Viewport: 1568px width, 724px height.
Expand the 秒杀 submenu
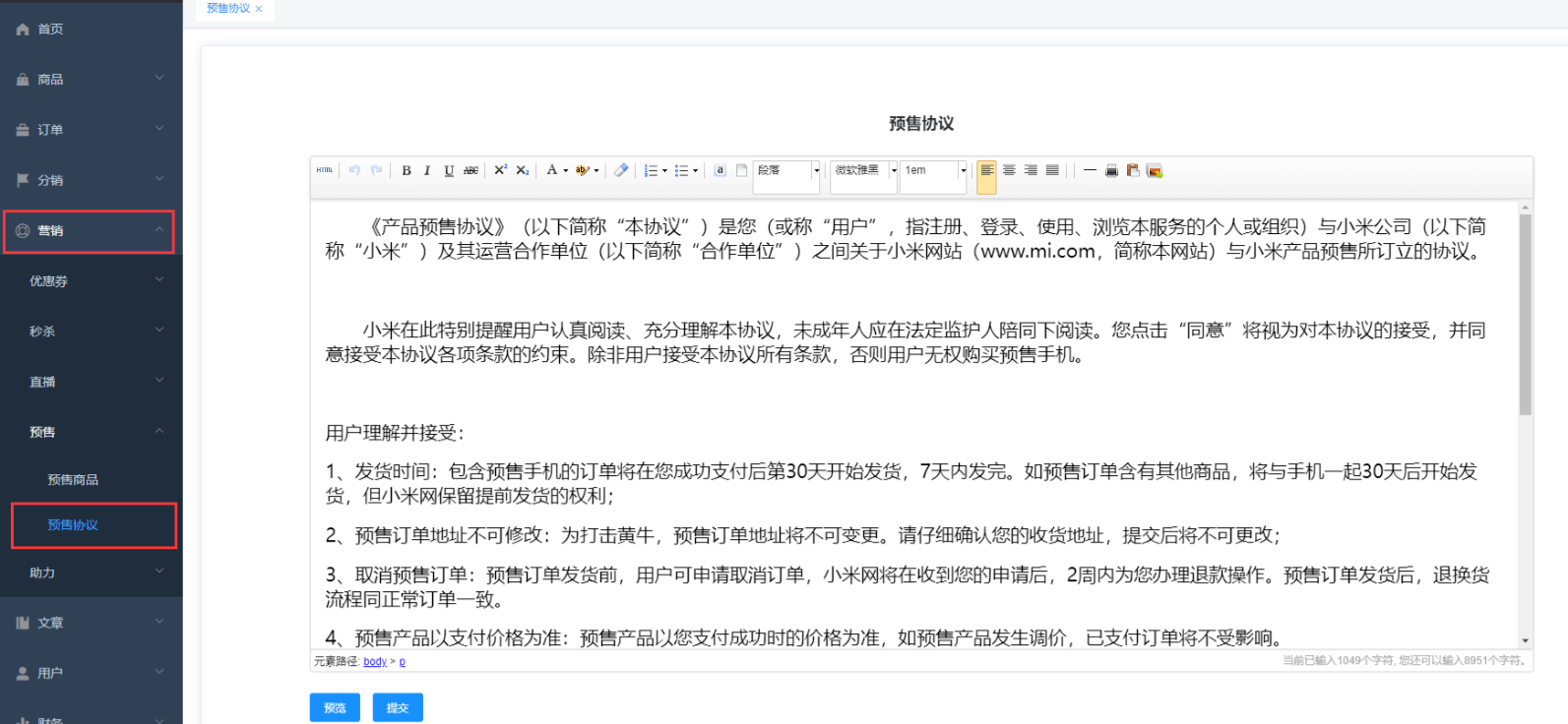click(91, 332)
